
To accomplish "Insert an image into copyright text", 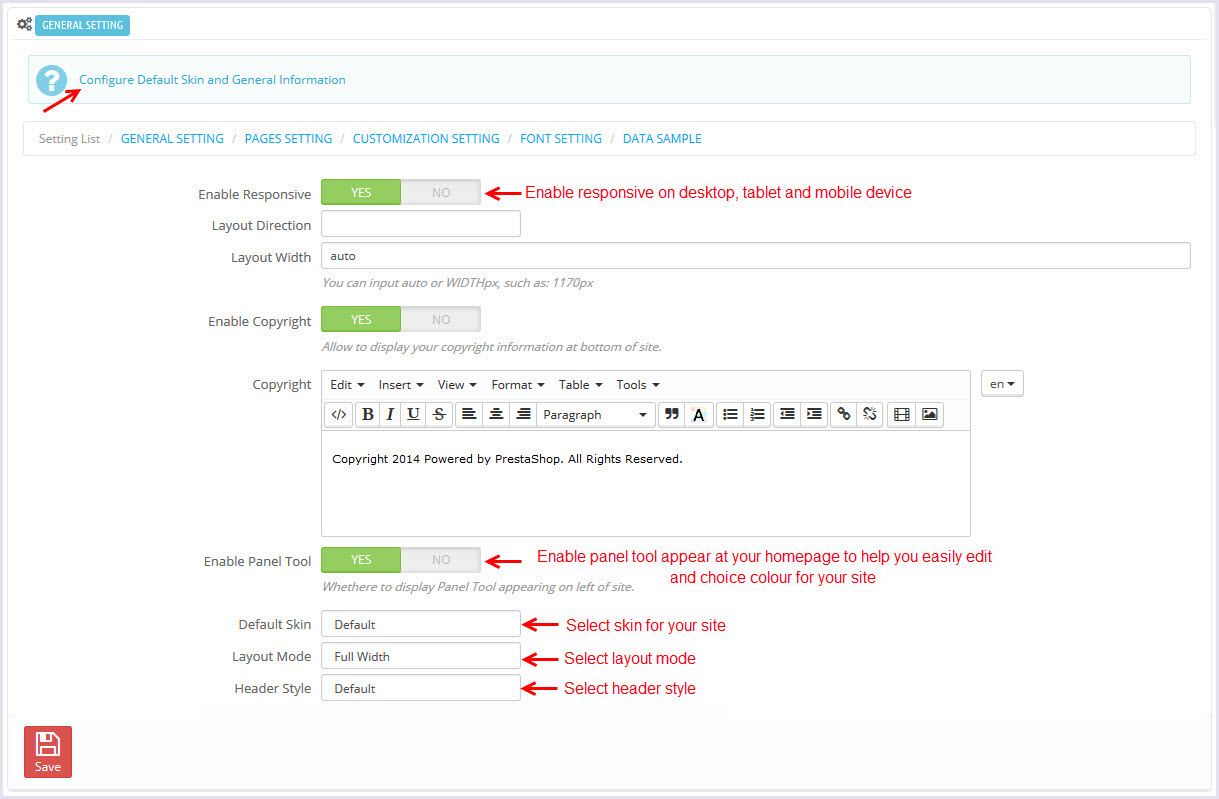I will 930,415.
